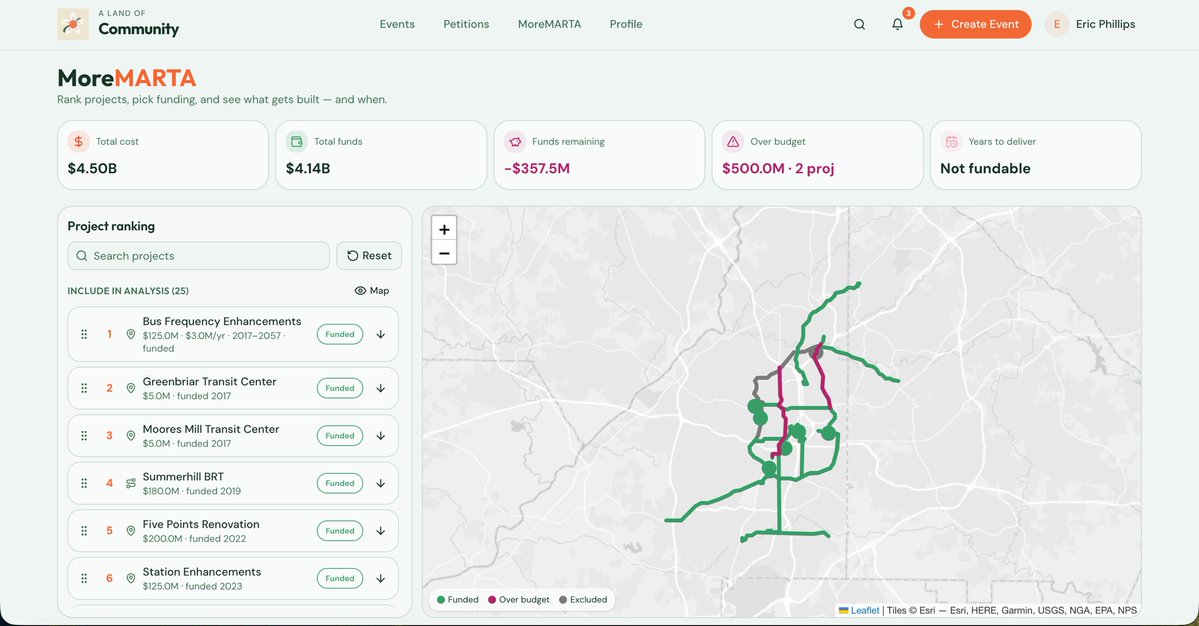Toggle Map visibility eye control
This screenshot has width=1199, height=626.
[x=372, y=290]
